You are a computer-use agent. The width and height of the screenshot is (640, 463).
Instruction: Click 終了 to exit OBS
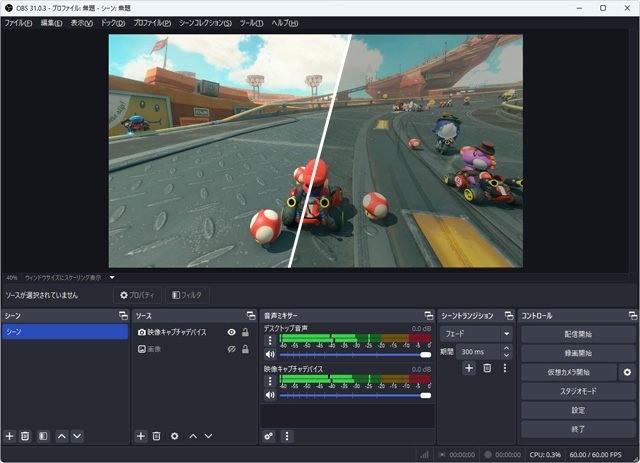click(578, 429)
